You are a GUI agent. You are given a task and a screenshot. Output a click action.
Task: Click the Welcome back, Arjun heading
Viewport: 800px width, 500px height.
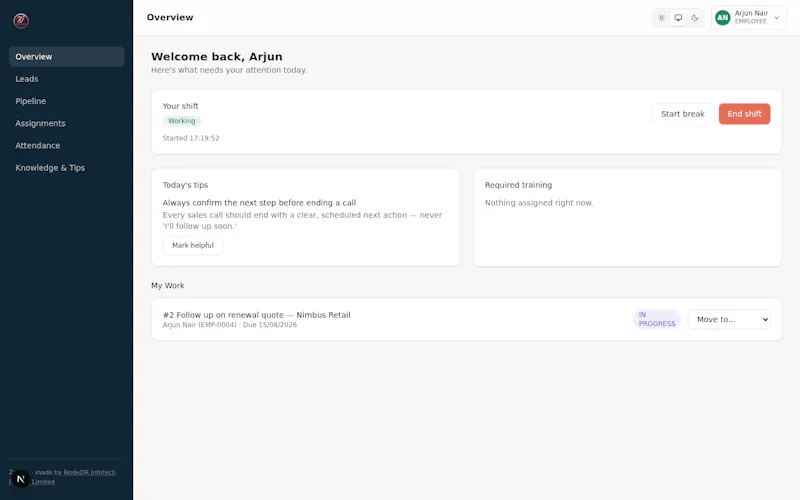[x=217, y=57]
